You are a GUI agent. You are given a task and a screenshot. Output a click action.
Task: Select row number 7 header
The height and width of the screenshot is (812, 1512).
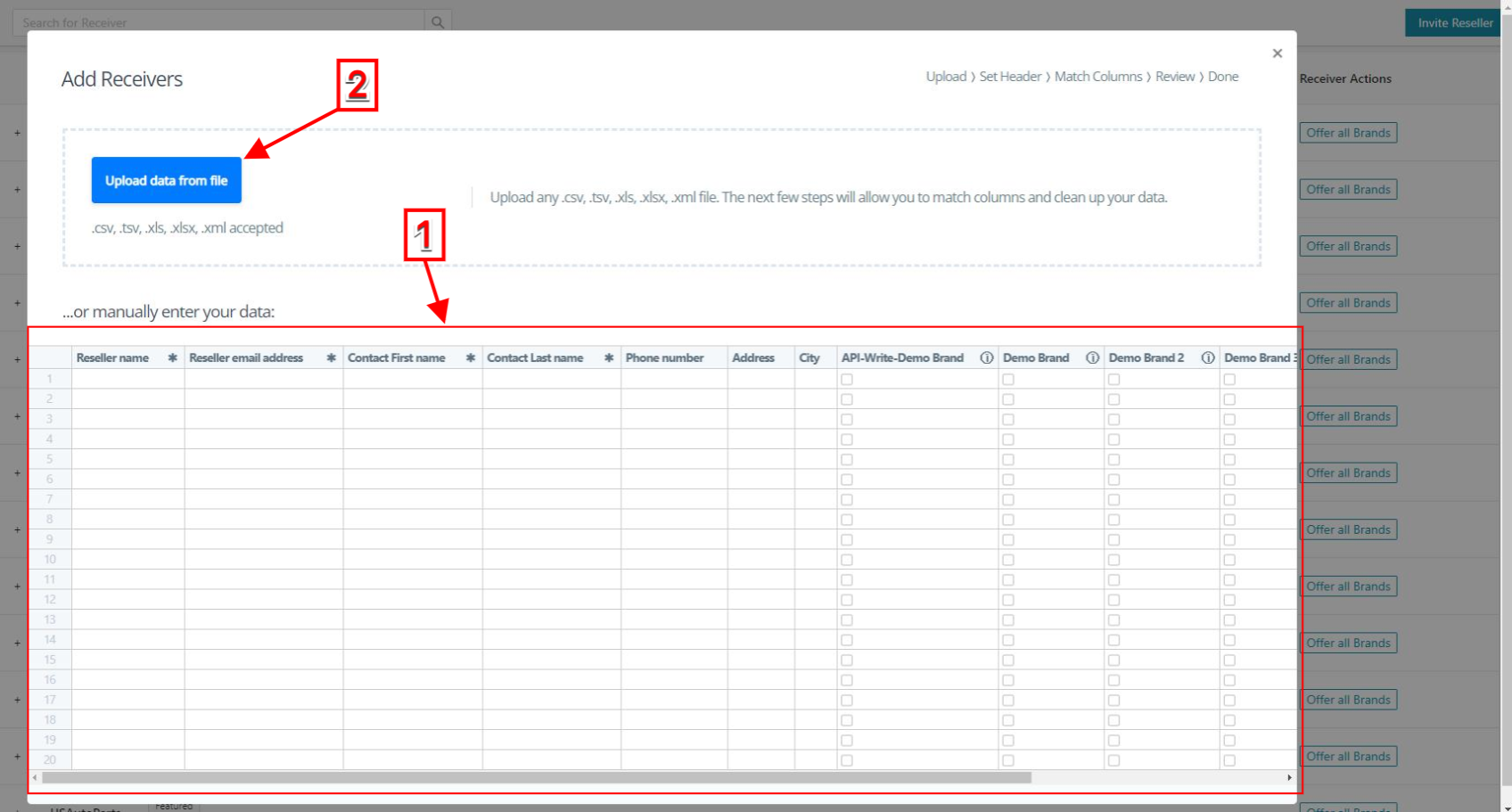50,499
